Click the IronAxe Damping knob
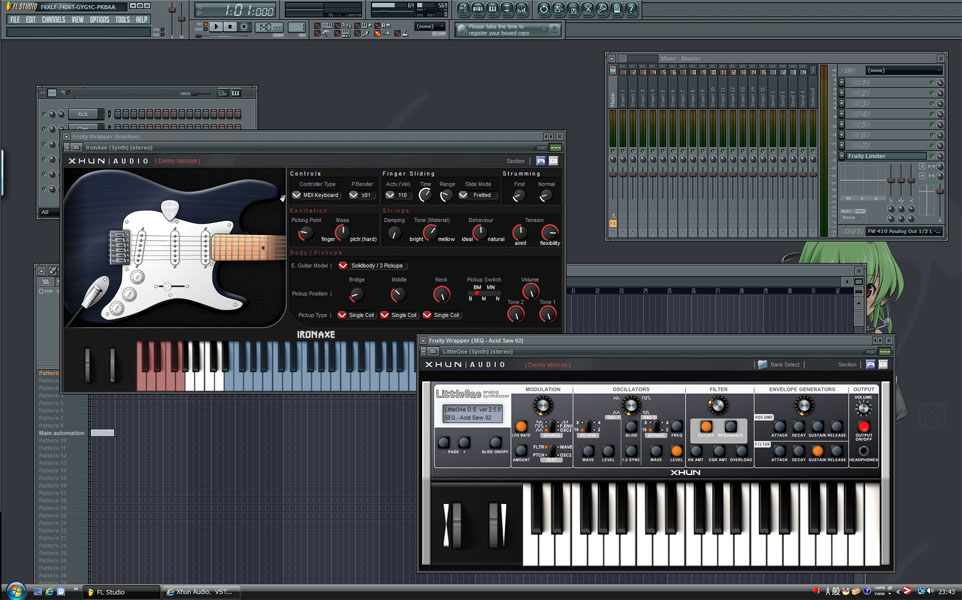The width and height of the screenshot is (962, 600). [394, 233]
